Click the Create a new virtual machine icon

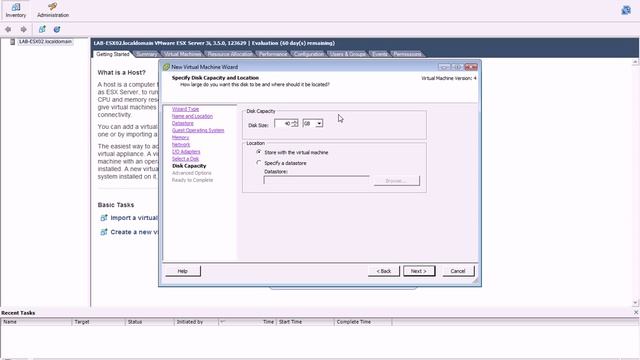click(104, 232)
